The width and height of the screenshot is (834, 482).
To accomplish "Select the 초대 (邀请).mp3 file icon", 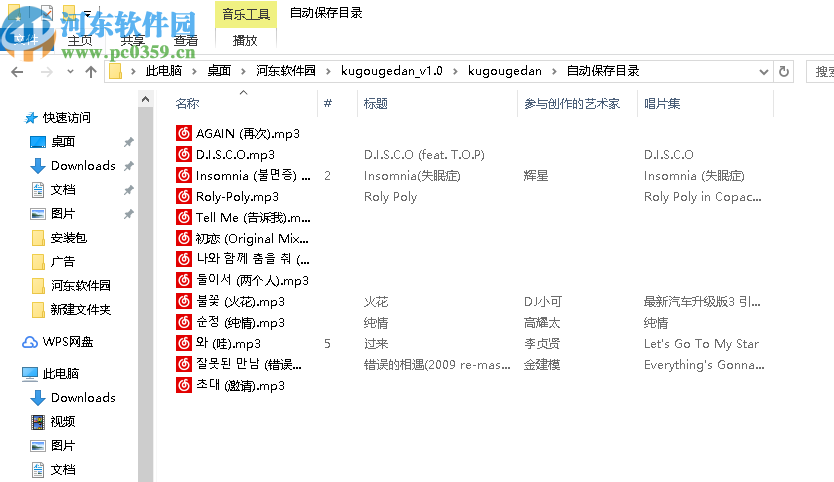I will pyautogui.click(x=184, y=385).
